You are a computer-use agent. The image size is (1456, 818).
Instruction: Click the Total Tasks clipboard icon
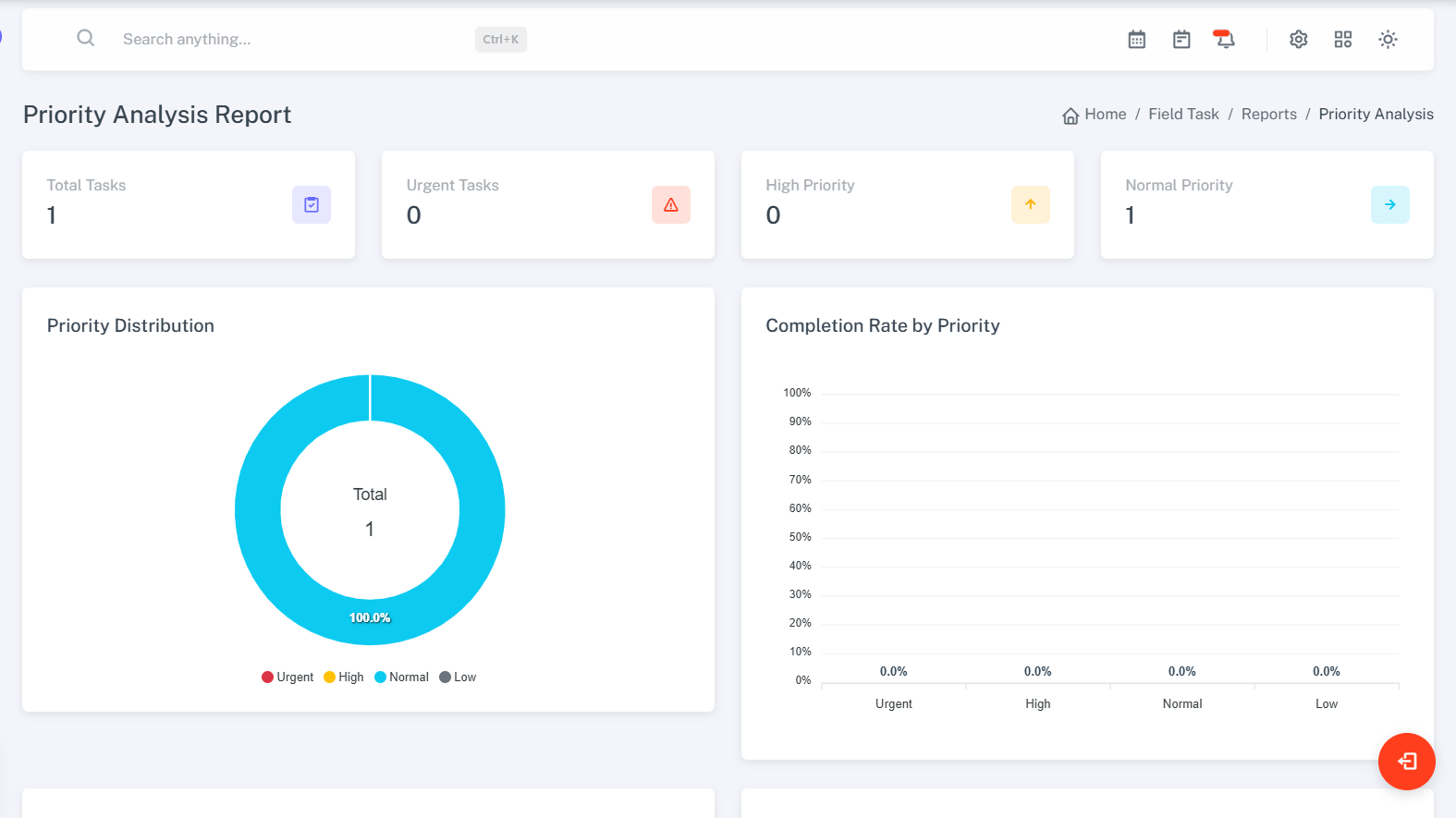click(311, 205)
